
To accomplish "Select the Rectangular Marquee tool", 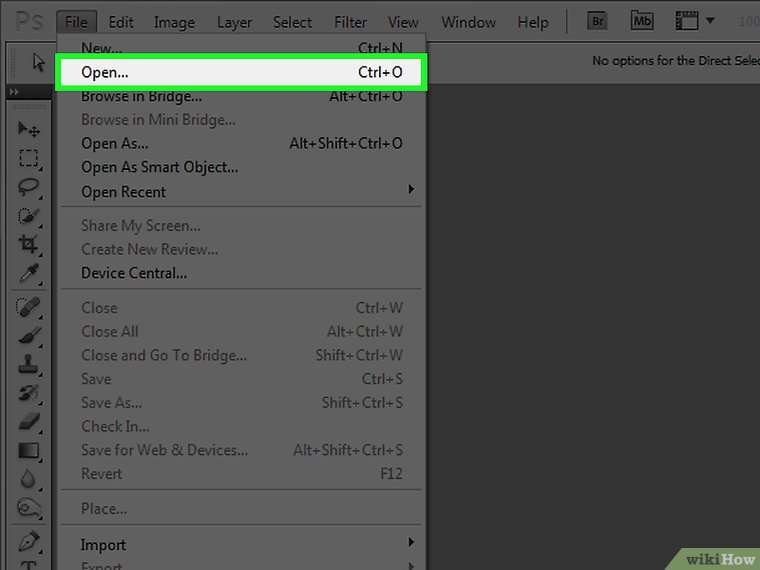I will (28, 158).
